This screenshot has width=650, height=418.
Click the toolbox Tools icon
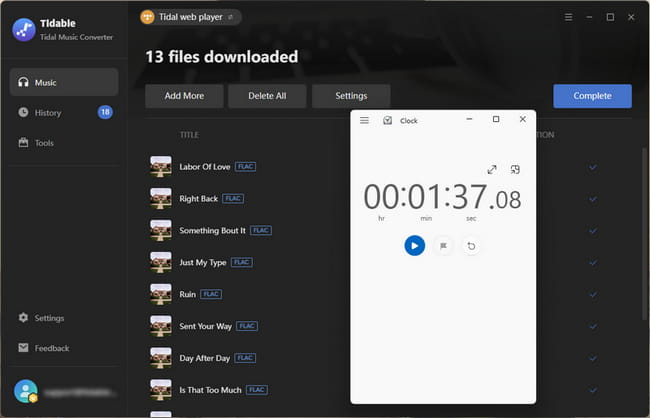[23, 143]
